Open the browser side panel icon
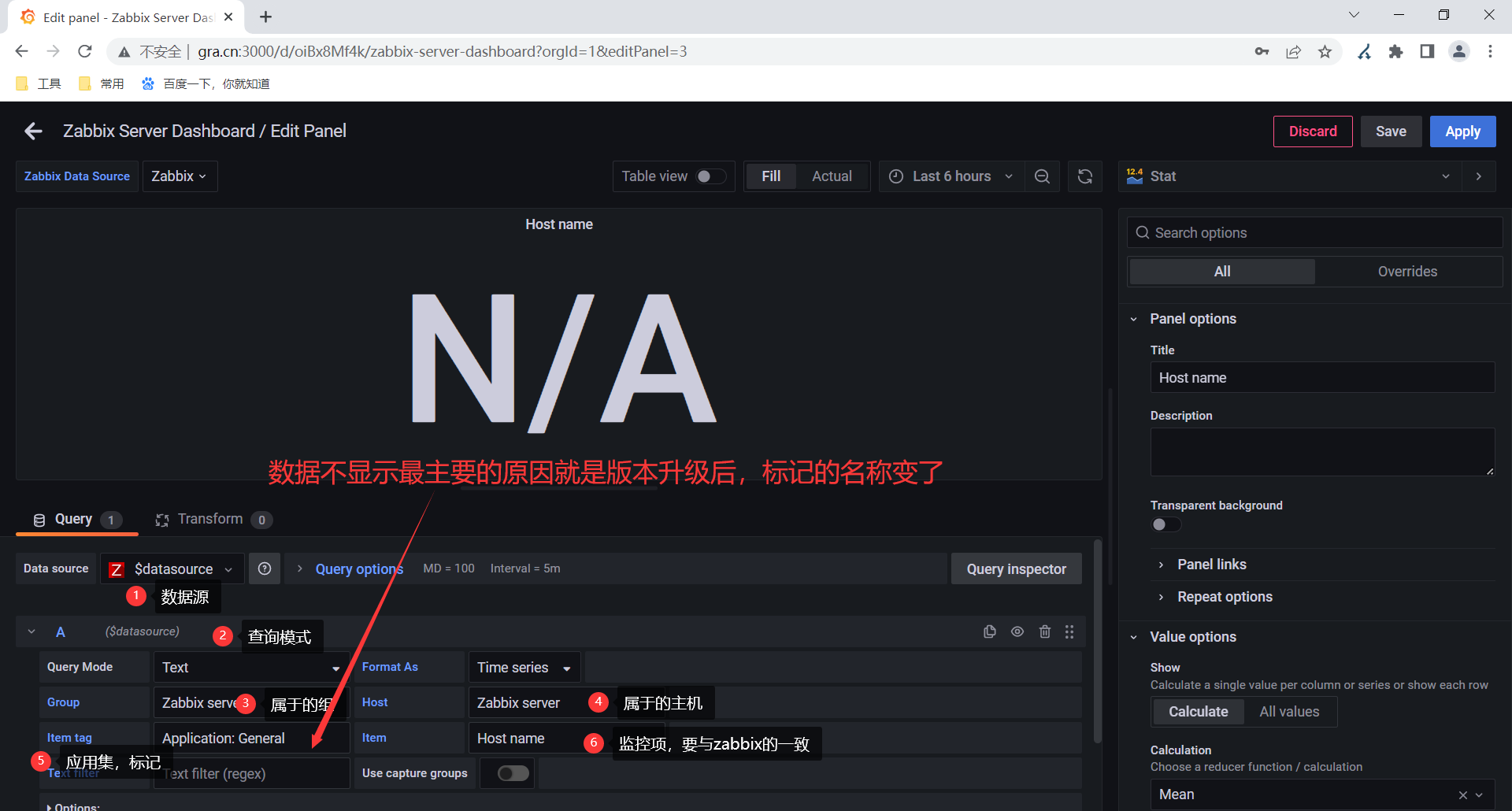This screenshot has height=811, width=1512. [x=1427, y=51]
